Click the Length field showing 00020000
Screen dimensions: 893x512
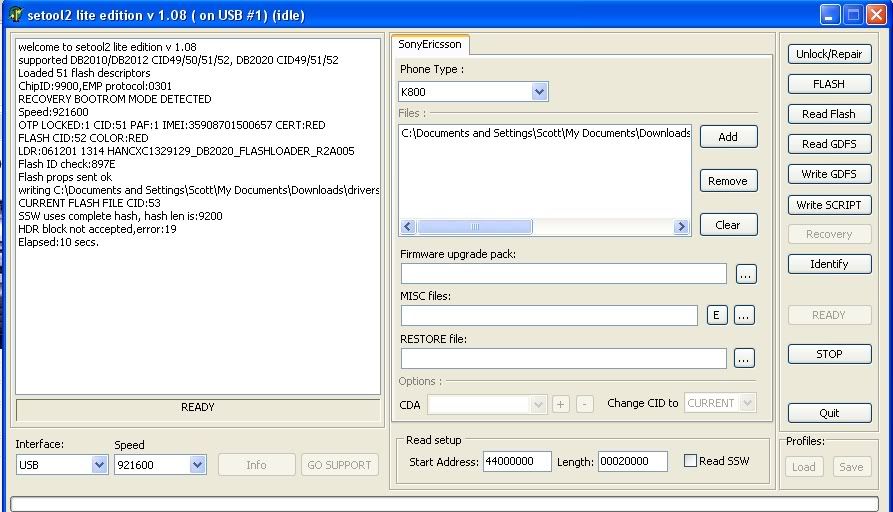633,461
